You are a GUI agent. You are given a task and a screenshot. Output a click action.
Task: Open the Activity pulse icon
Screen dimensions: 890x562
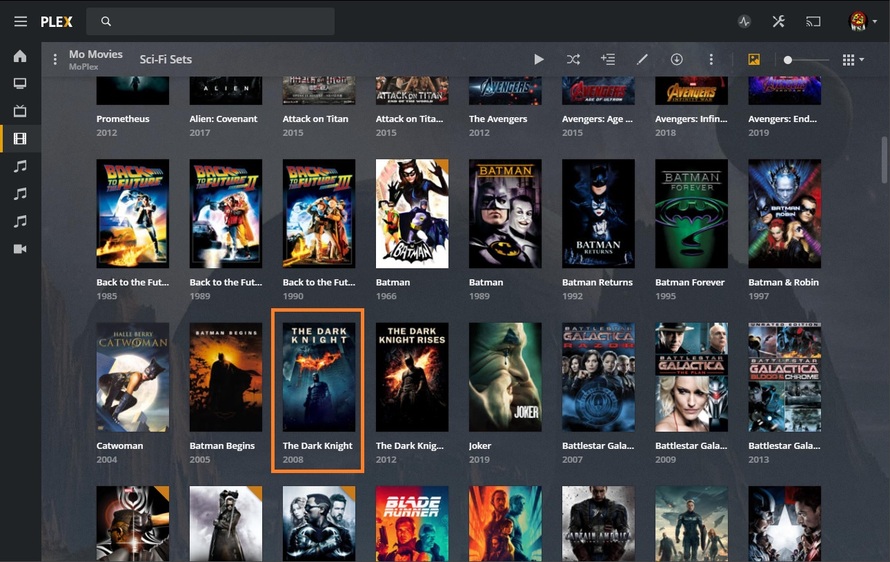(744, 22)
